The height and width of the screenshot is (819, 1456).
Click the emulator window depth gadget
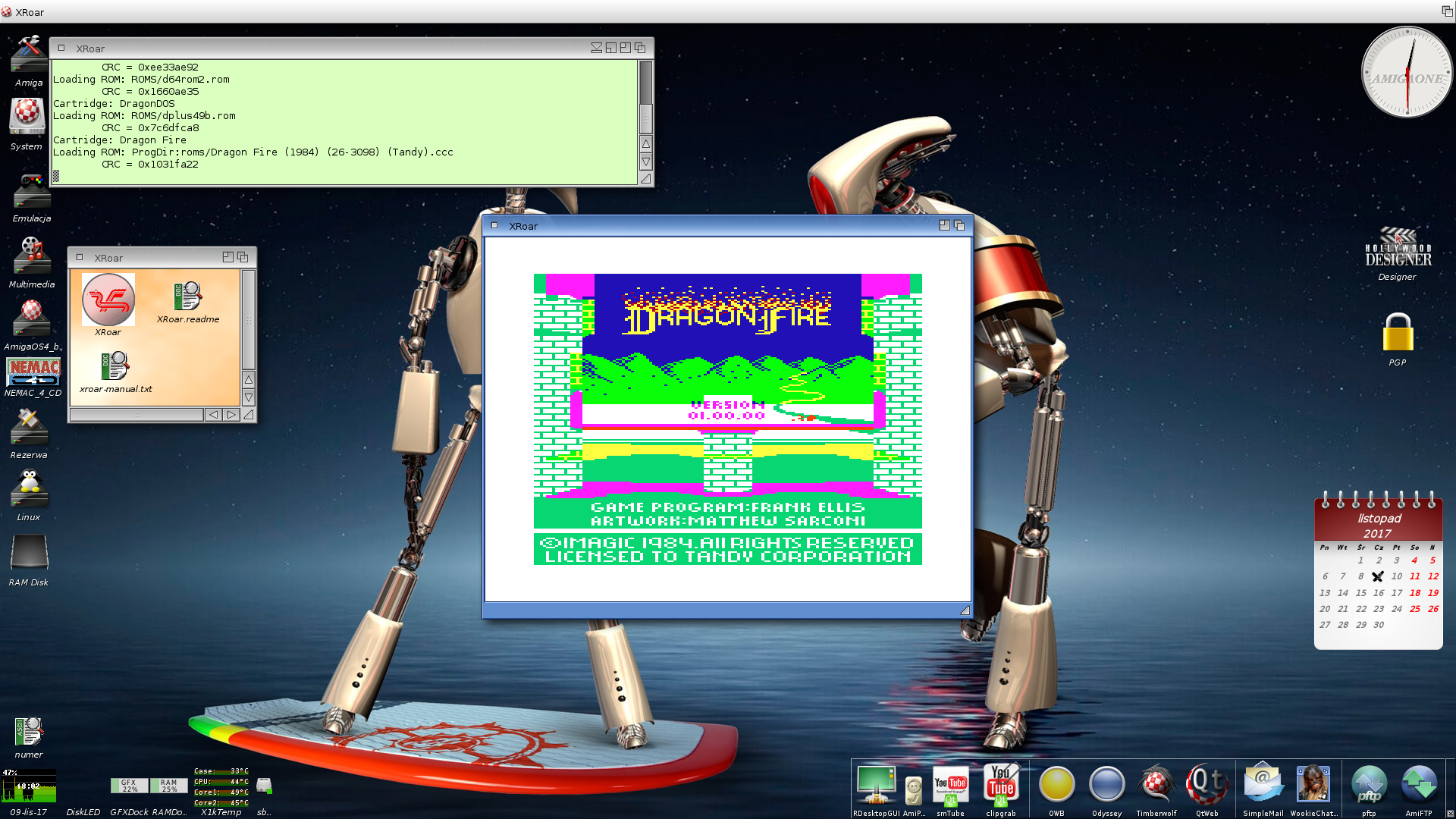[x=959, y=225]
